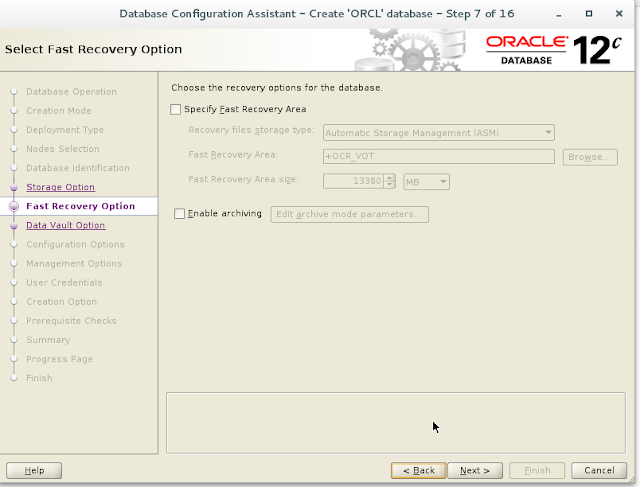Click Nodes Selection step in sidebar
The height and width of the screenshot is (487, 640).
point(63,149)
